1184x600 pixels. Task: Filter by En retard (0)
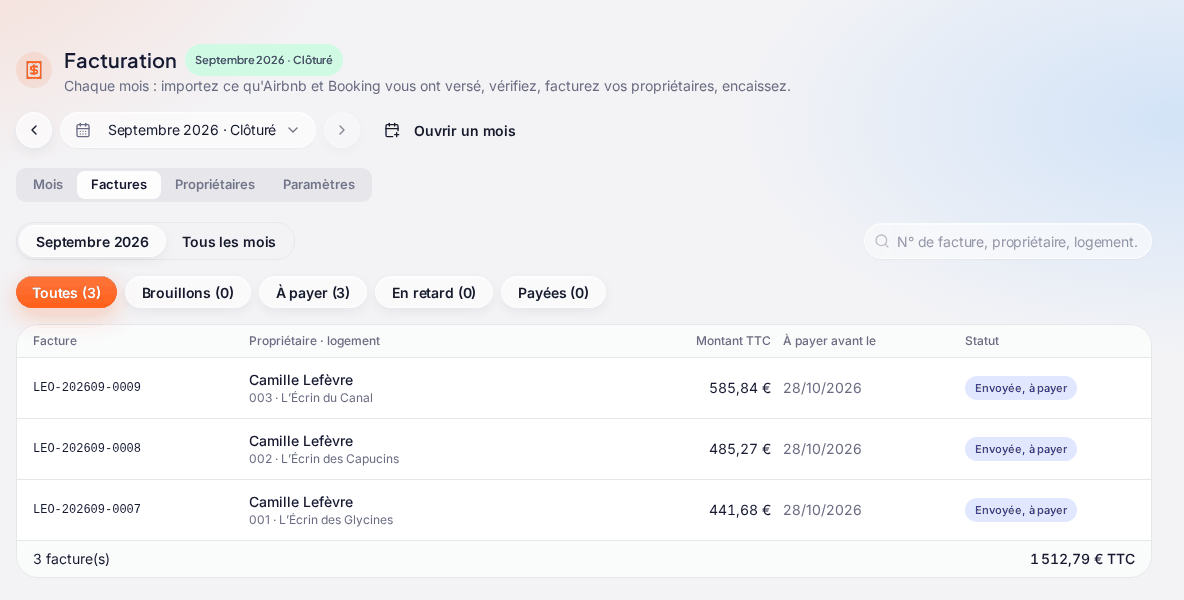coord(434,293)
